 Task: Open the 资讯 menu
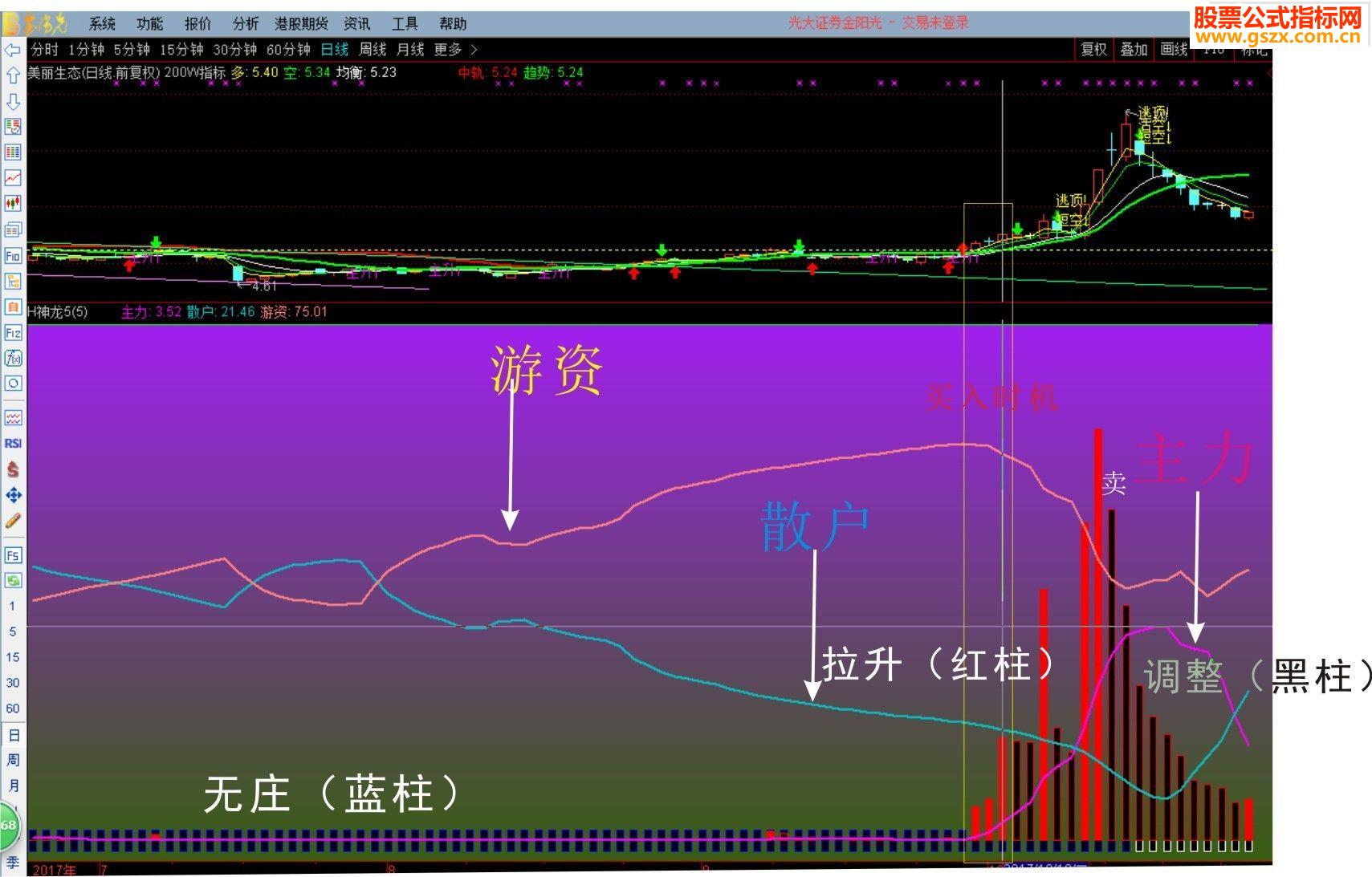tap(356, 24)
